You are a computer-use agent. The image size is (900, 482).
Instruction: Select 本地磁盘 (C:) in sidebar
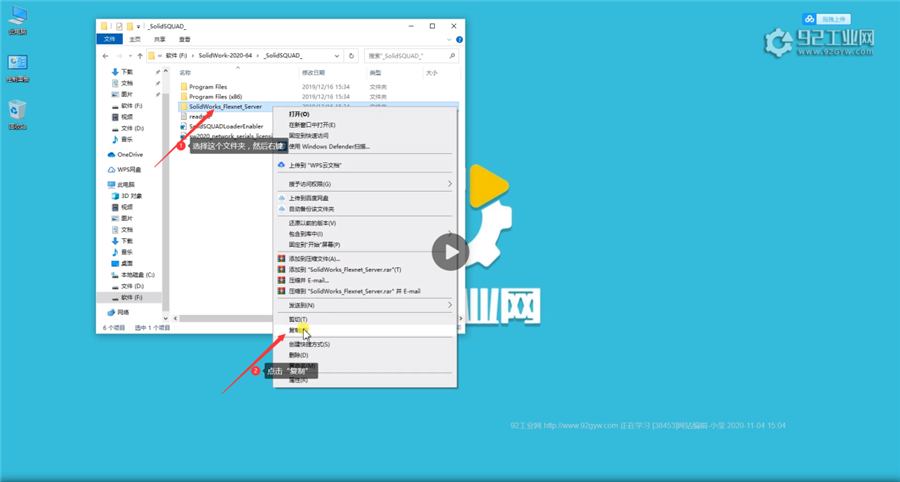click(x=133, y=274)
